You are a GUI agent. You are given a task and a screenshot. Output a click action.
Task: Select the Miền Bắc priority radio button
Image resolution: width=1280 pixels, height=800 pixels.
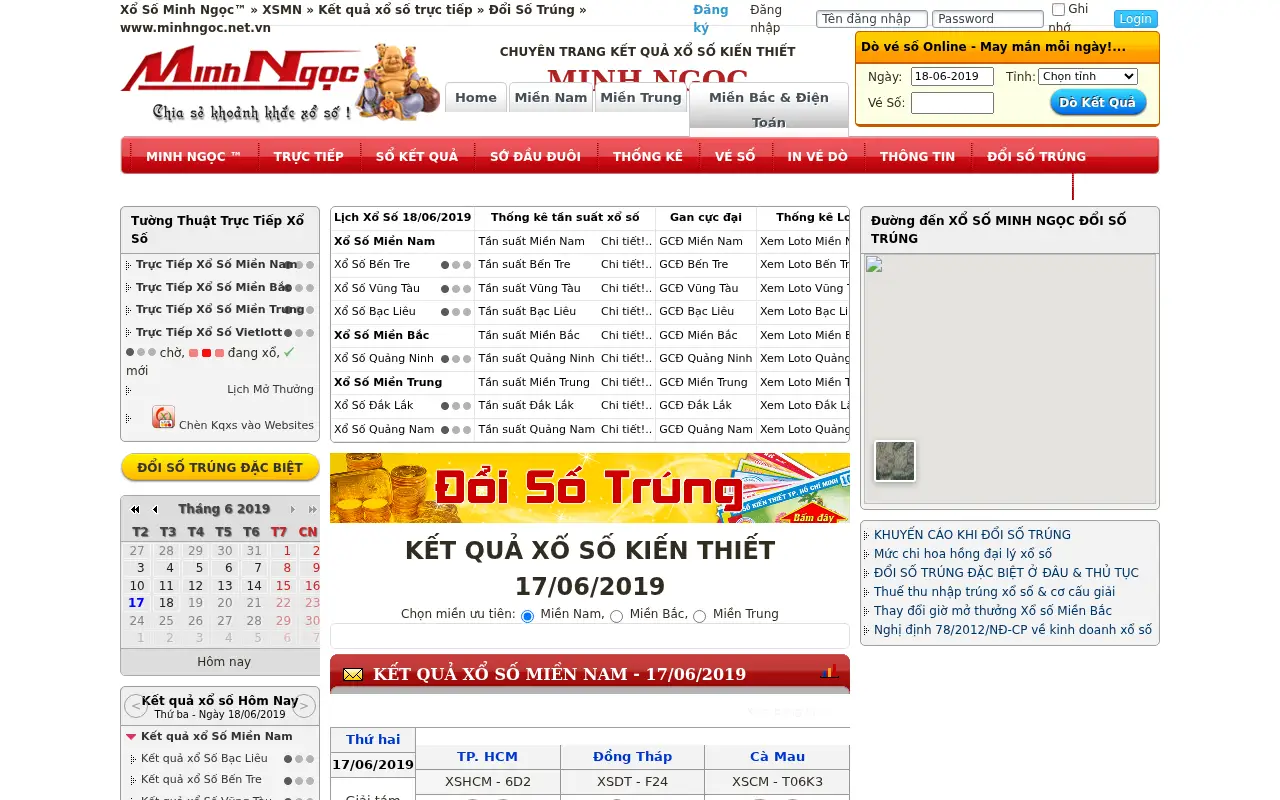coord(617,616)
